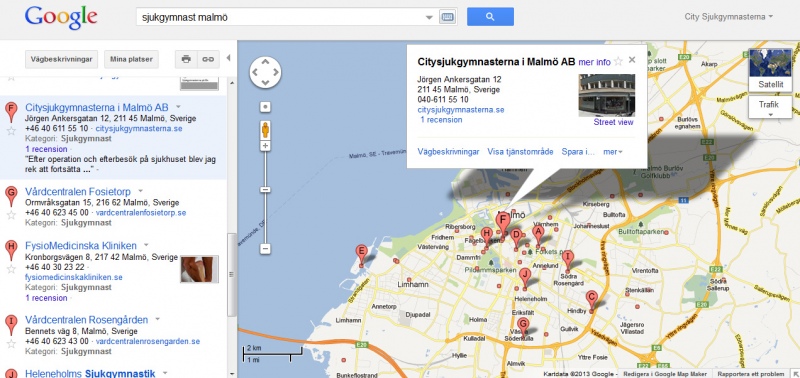The height and width of the screenshot is (378, 800).
Task: Star the Vårdcentralen Fosietorp list result
Action: coord(11,215)
